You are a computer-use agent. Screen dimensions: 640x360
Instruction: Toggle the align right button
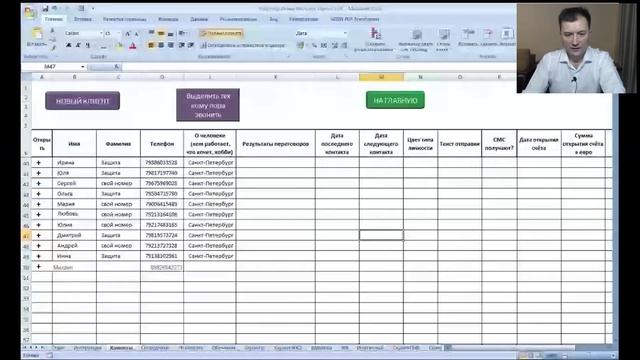click(170, 45)
